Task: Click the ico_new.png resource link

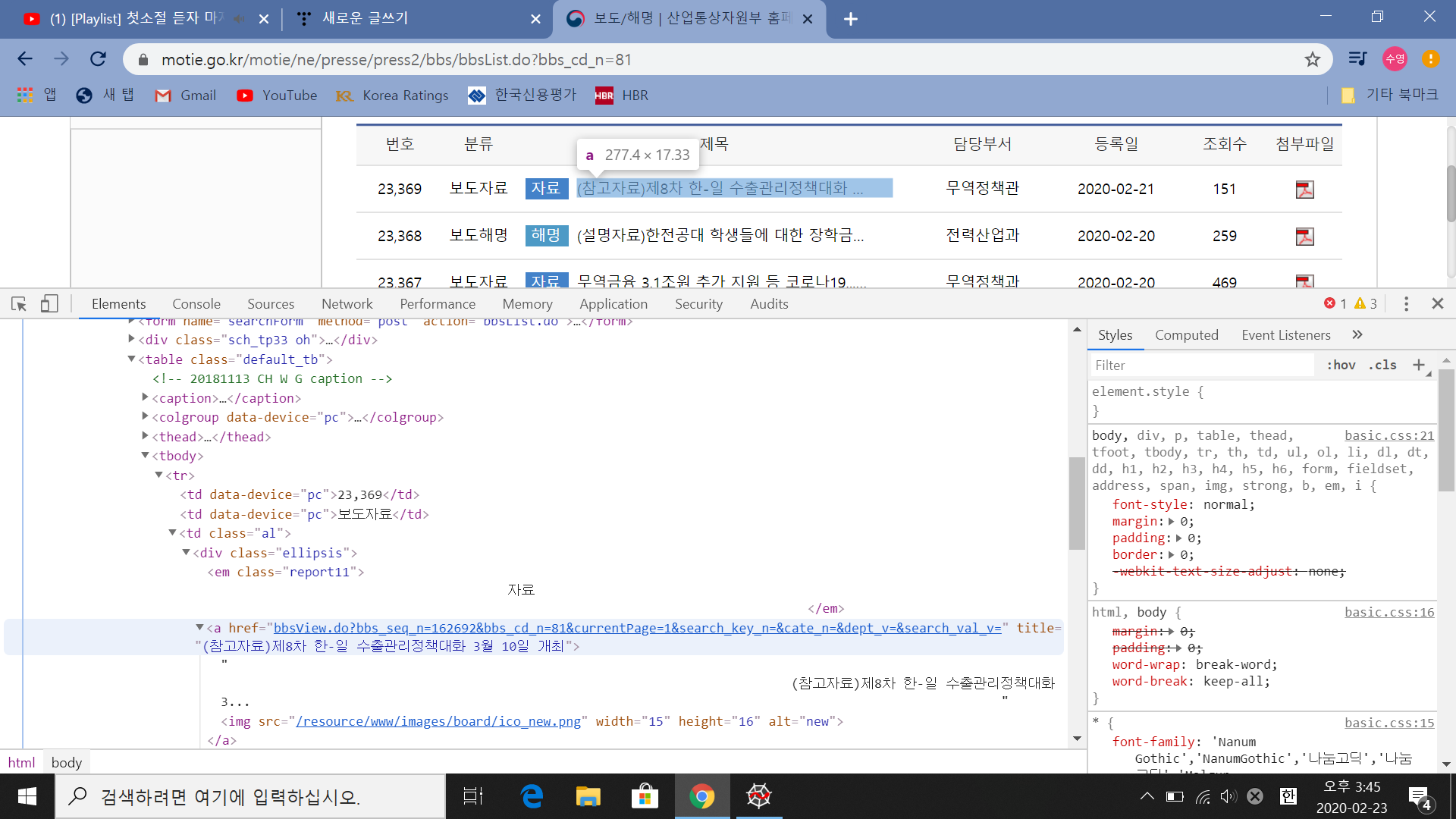Action: tap(438, 721)
